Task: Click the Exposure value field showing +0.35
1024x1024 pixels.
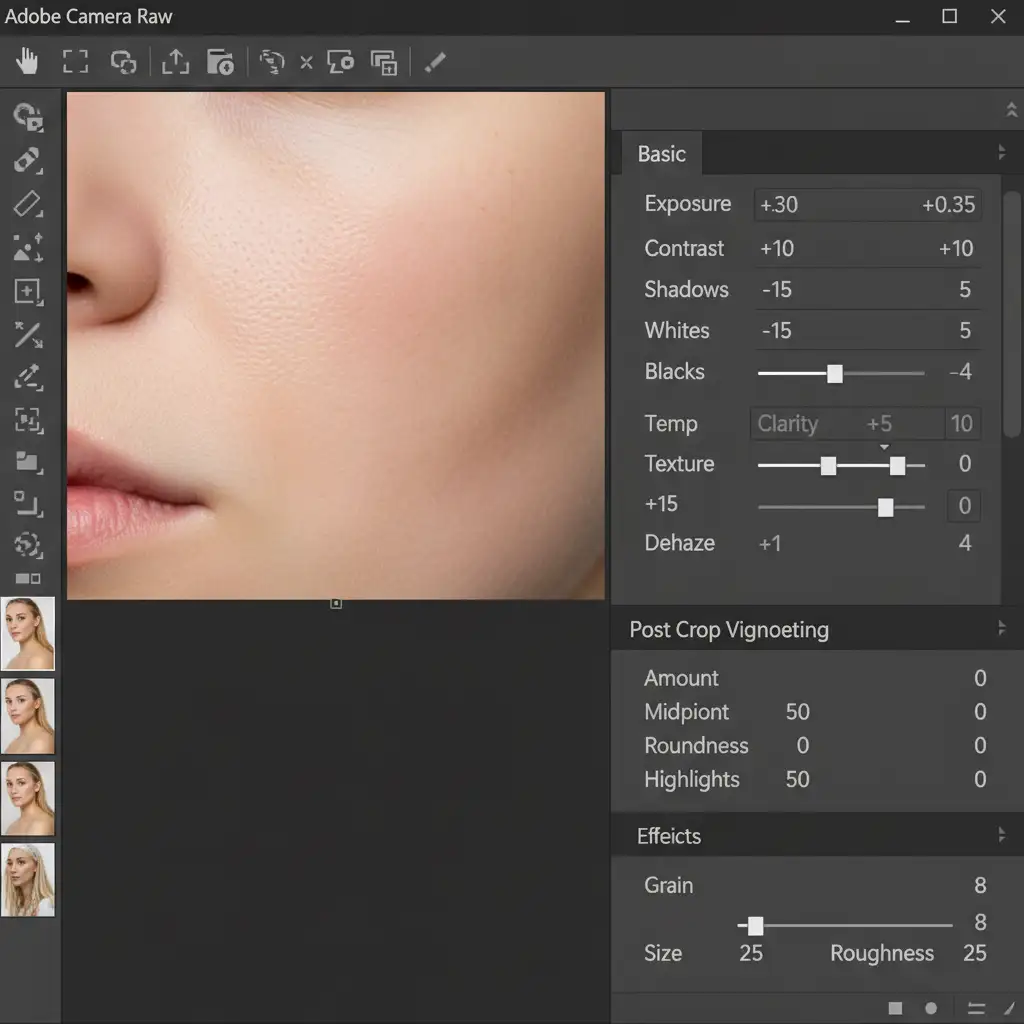Action: [x=947, y=205]
